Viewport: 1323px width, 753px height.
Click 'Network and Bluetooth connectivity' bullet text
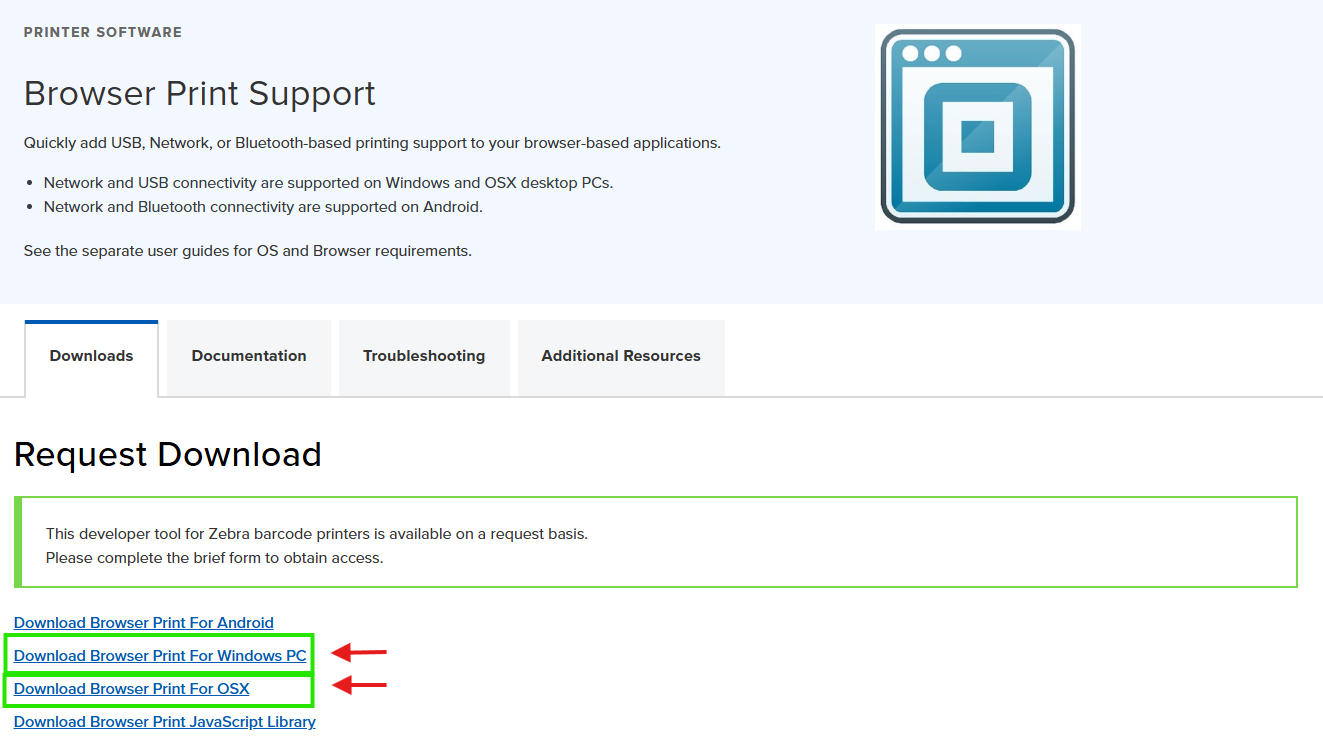tap(263, 207)
